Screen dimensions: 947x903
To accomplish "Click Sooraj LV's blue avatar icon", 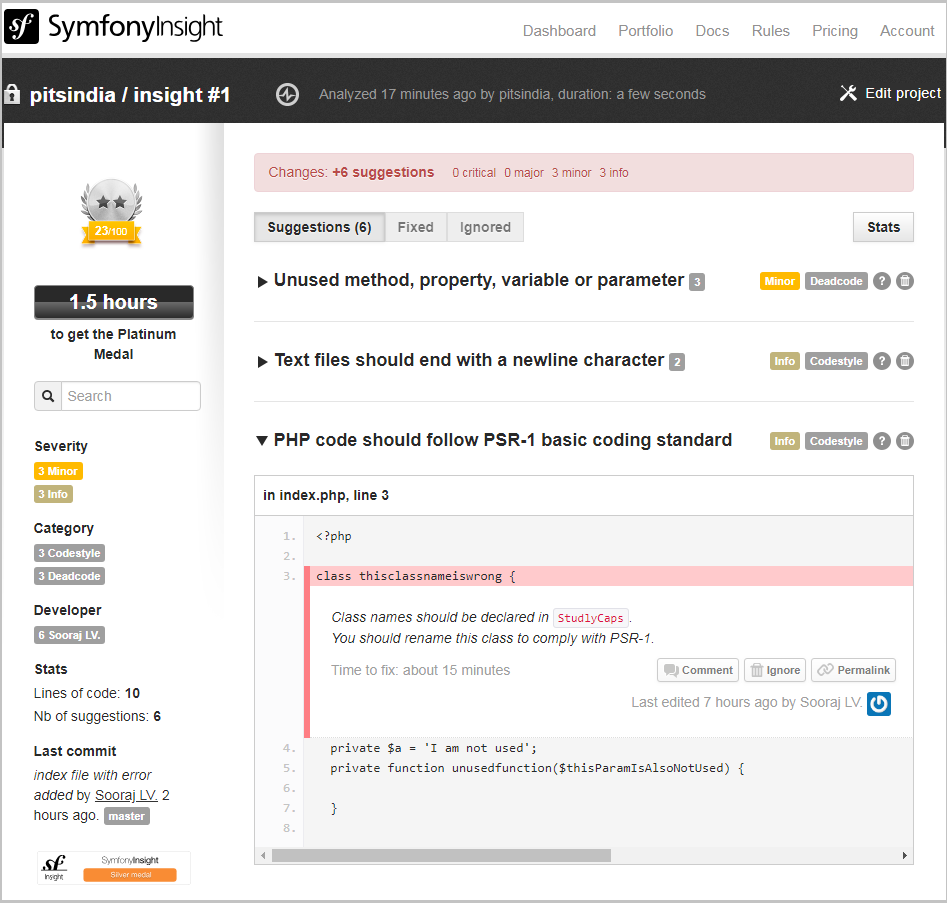I will pos(879,704).
